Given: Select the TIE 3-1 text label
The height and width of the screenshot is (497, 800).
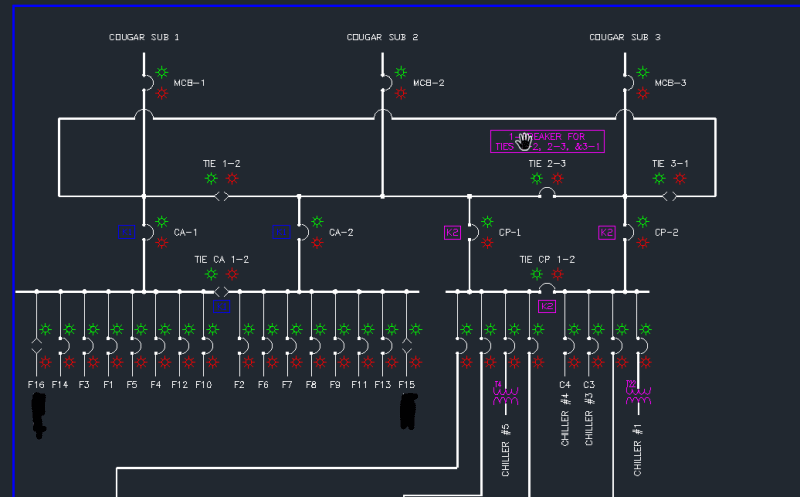Looking at the screenshot, I should point(670,164).
